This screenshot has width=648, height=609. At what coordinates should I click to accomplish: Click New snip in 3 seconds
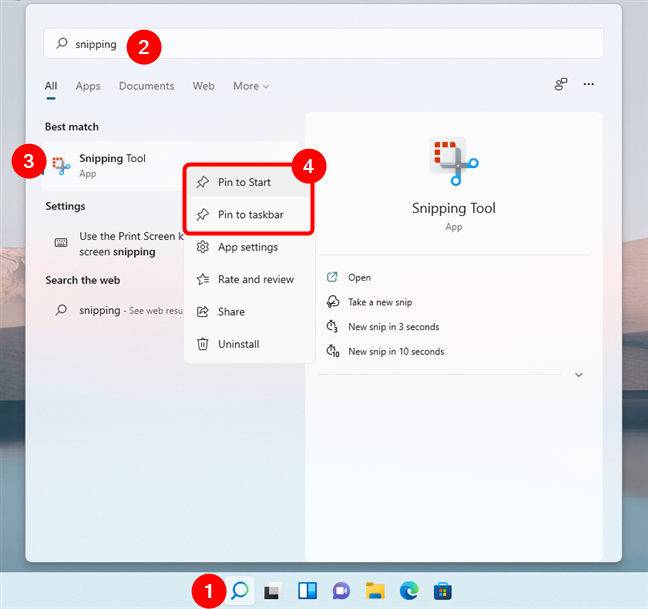pyautogui.click(x=393, y=327)
